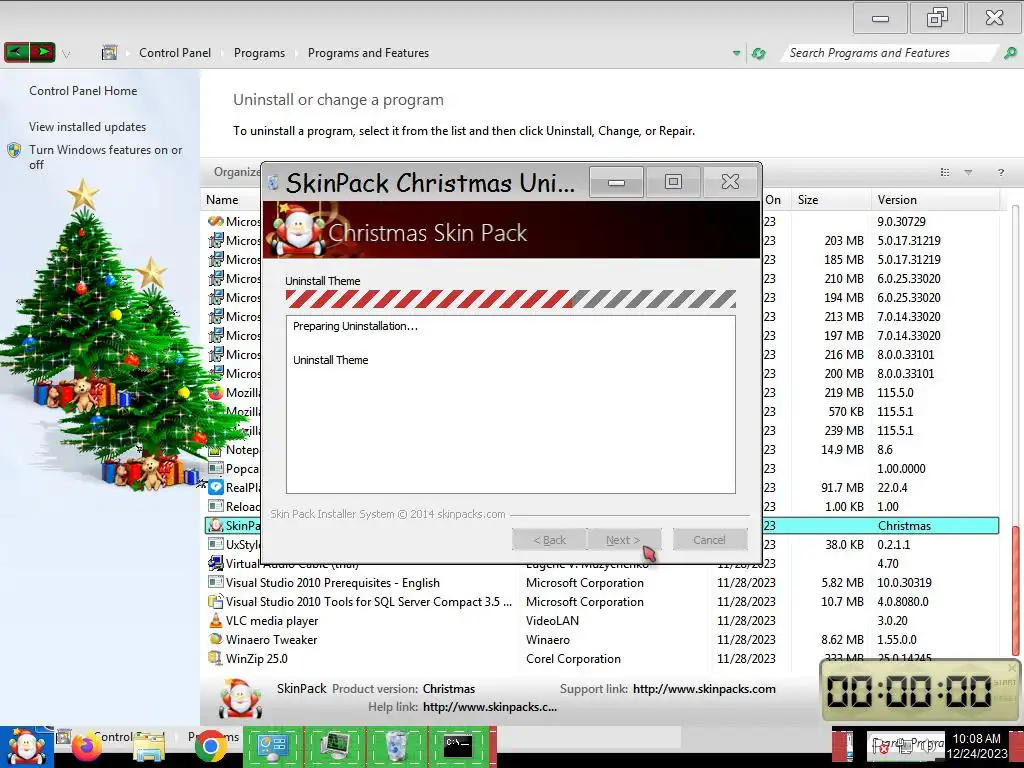Open the Command Prompt taskbar shortcut

458,746
